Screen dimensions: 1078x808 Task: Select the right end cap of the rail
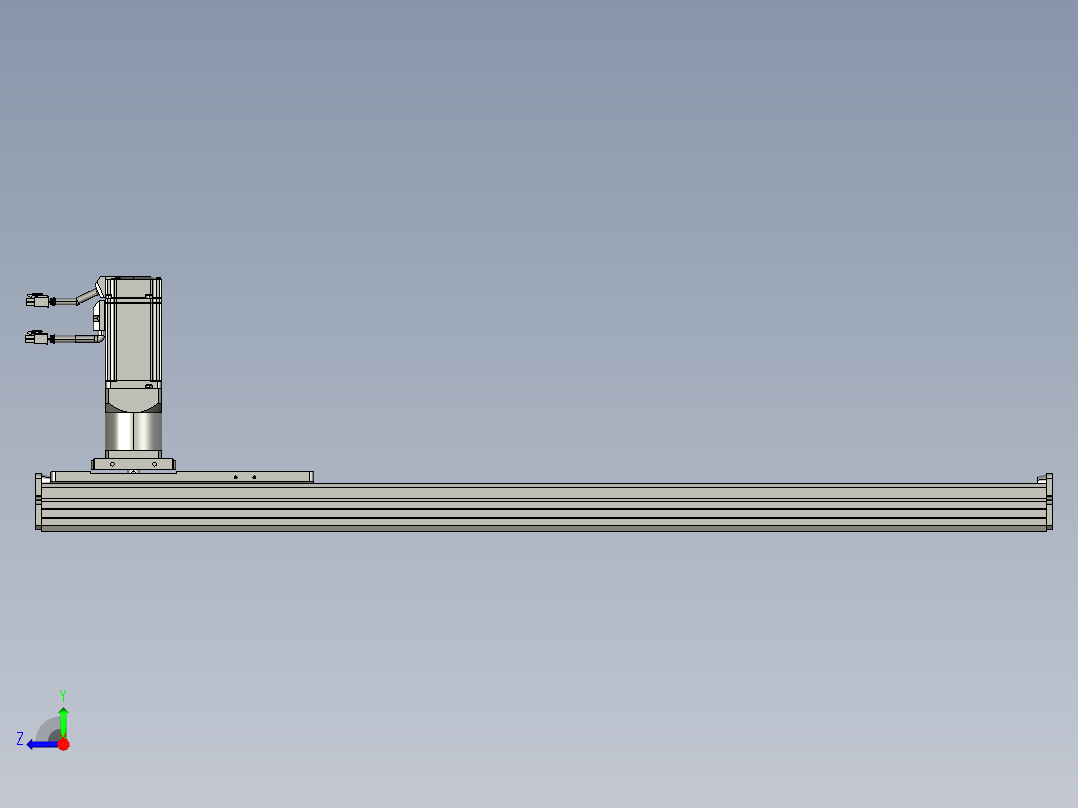(1049, 502)
